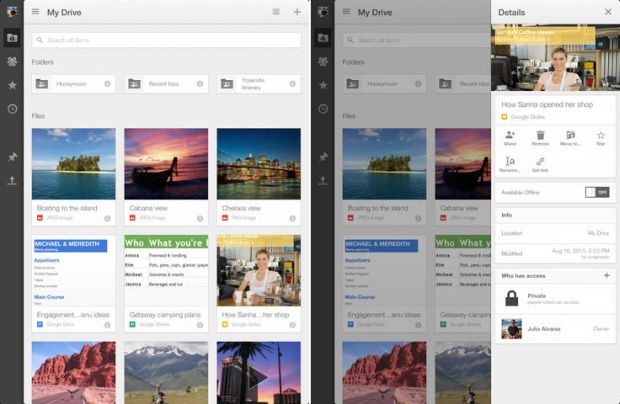Click the How Sarina opened her shop title
Screen dimensions: 620x404
[x=547, y=104]
